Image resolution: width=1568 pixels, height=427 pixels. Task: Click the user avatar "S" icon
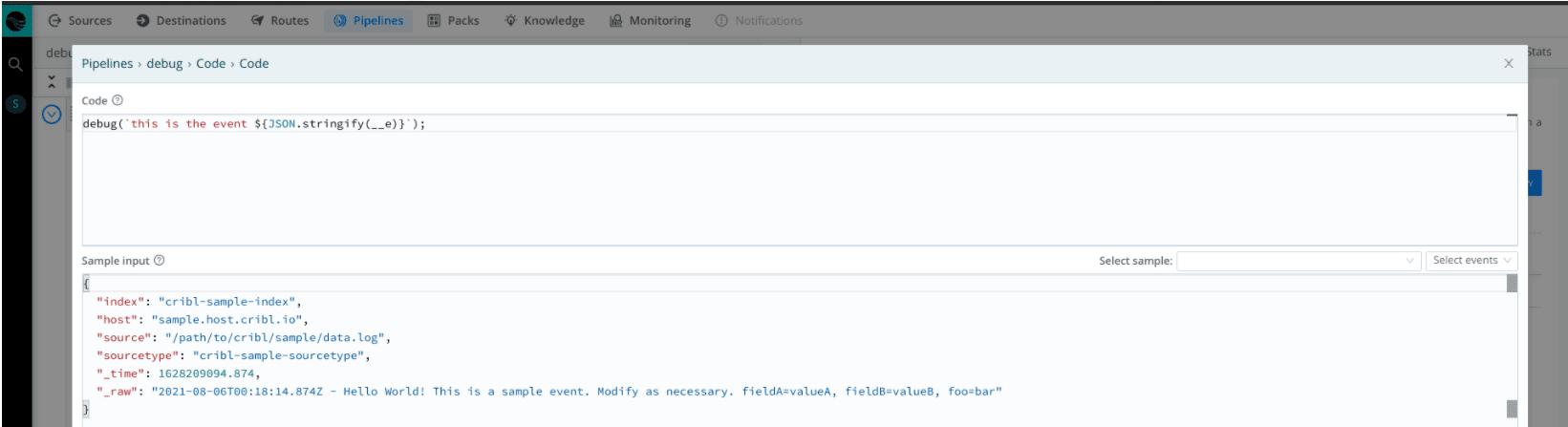tap(15, 104)
